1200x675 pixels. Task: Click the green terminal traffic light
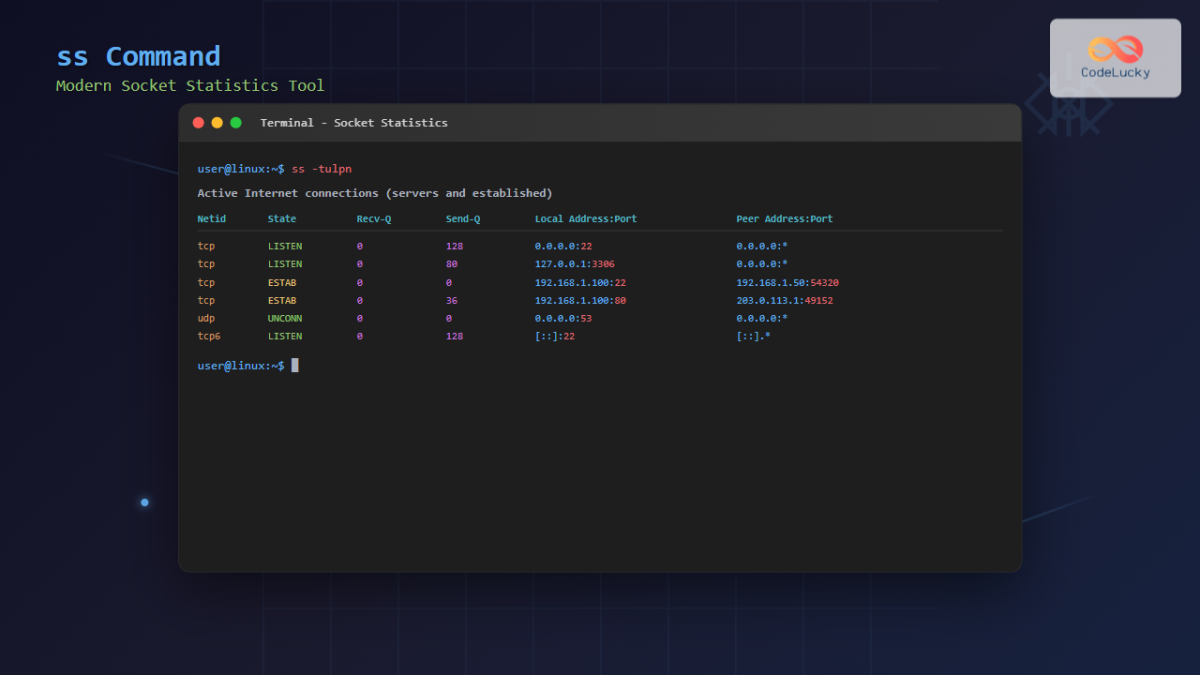[x=234, y=122]
